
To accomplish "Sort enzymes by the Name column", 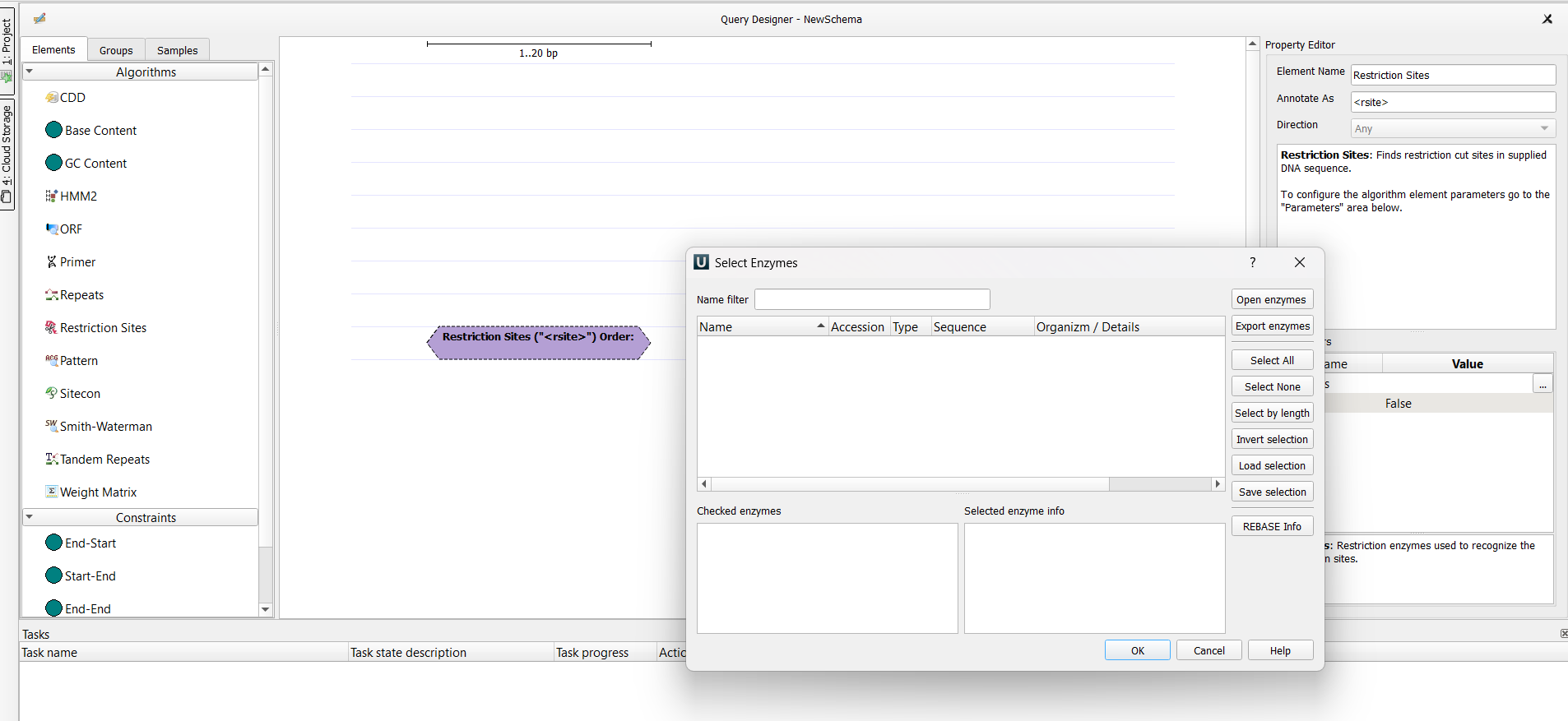I will pos(762,326).
